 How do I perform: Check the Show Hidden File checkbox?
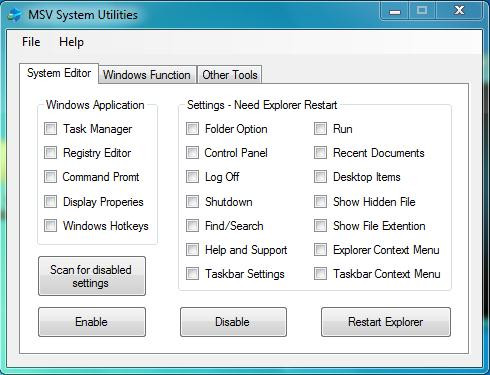tap(320, 201)
